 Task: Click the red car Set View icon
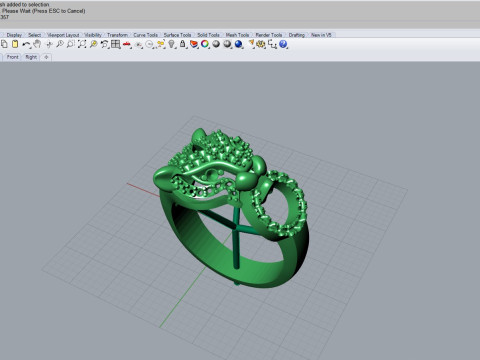[x=127, y=44]
